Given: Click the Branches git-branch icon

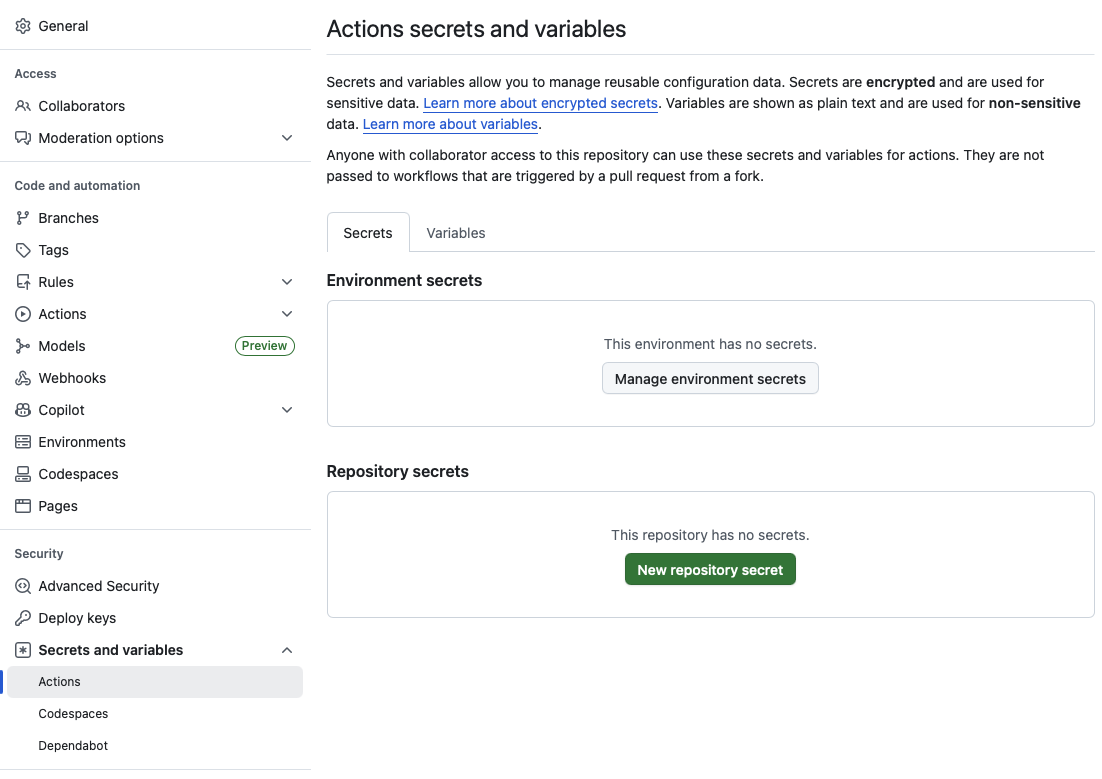Looking at the screenshot, I should pyautogui.click(x=23, y=218).
